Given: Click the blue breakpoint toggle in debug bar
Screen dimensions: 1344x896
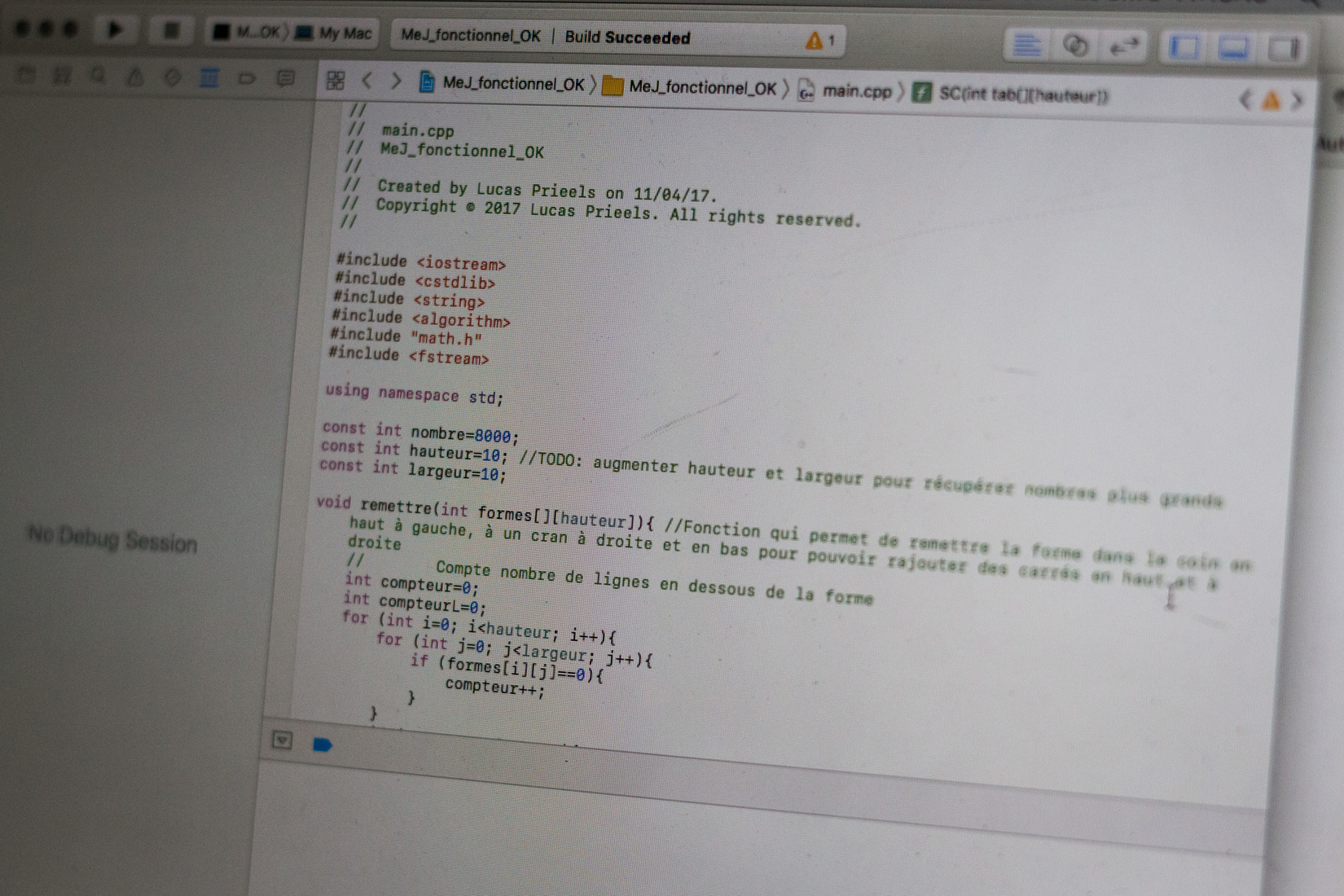Looking at the screenshot, I should click(x=323, y=744).
